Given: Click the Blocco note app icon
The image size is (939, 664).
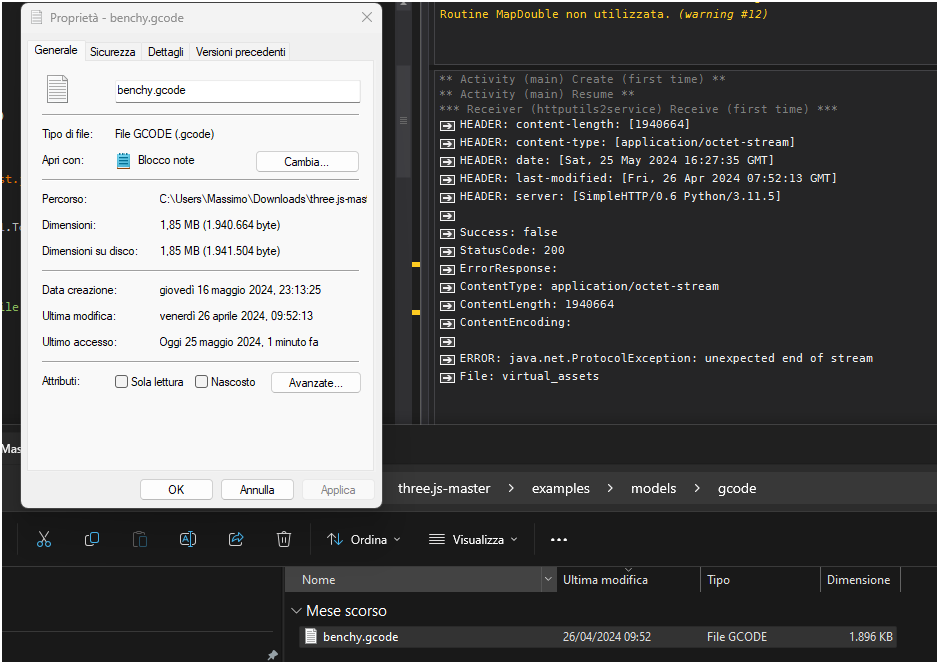Looking at the screenshot, I should point(124,160).
